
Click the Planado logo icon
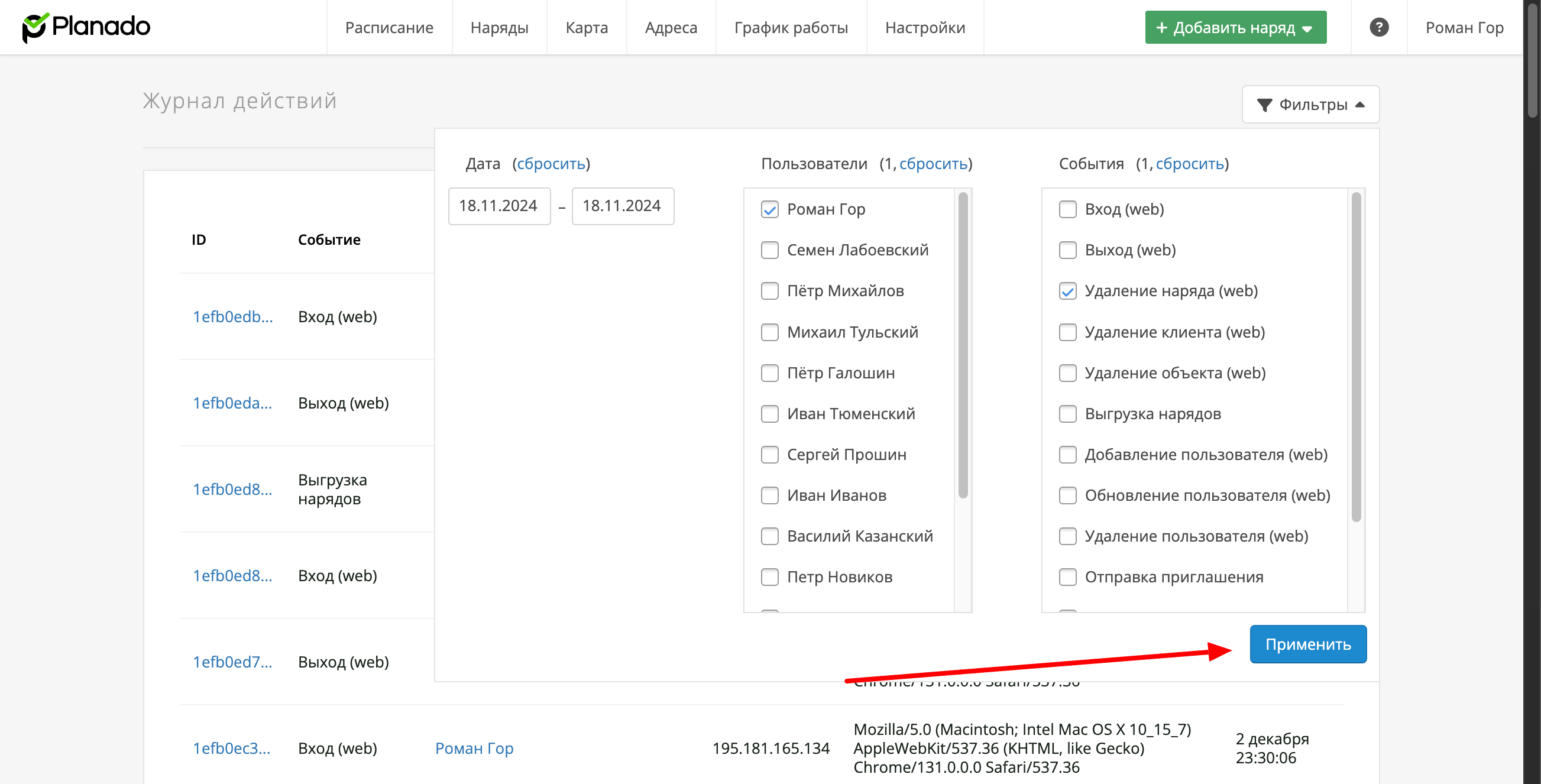click(35, 28)
